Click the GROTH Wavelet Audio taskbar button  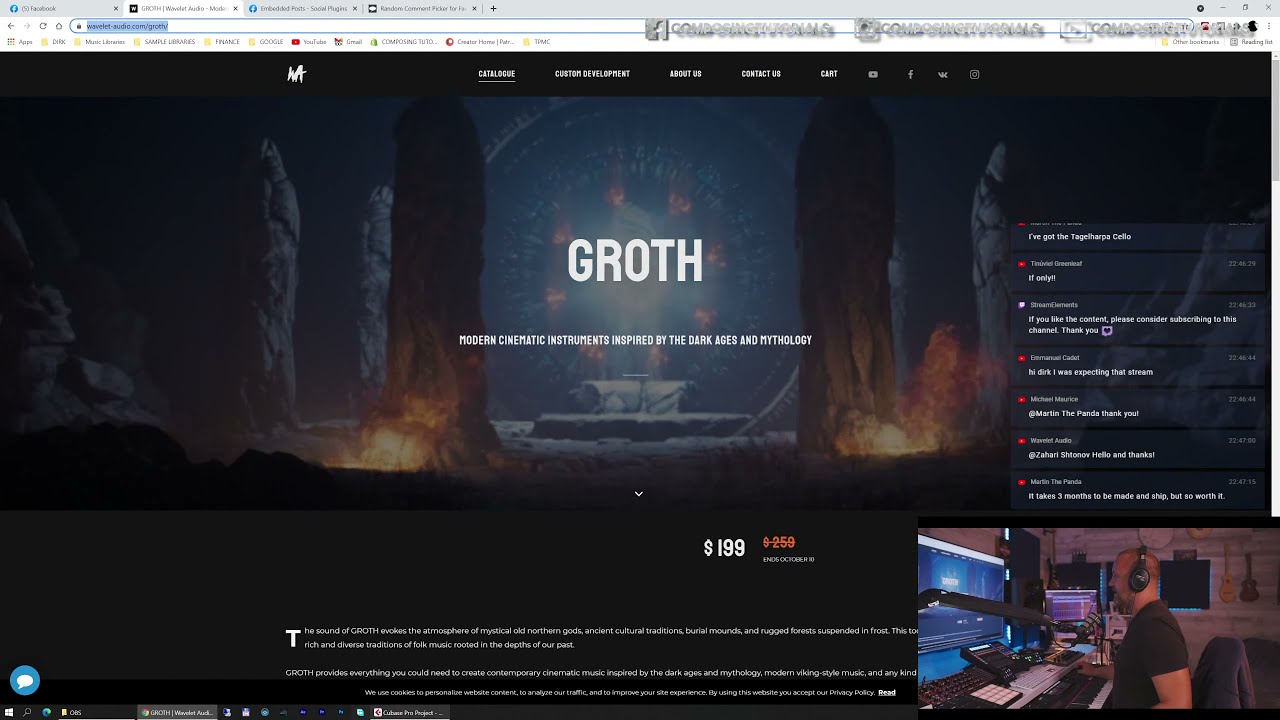tap(177, 712)
